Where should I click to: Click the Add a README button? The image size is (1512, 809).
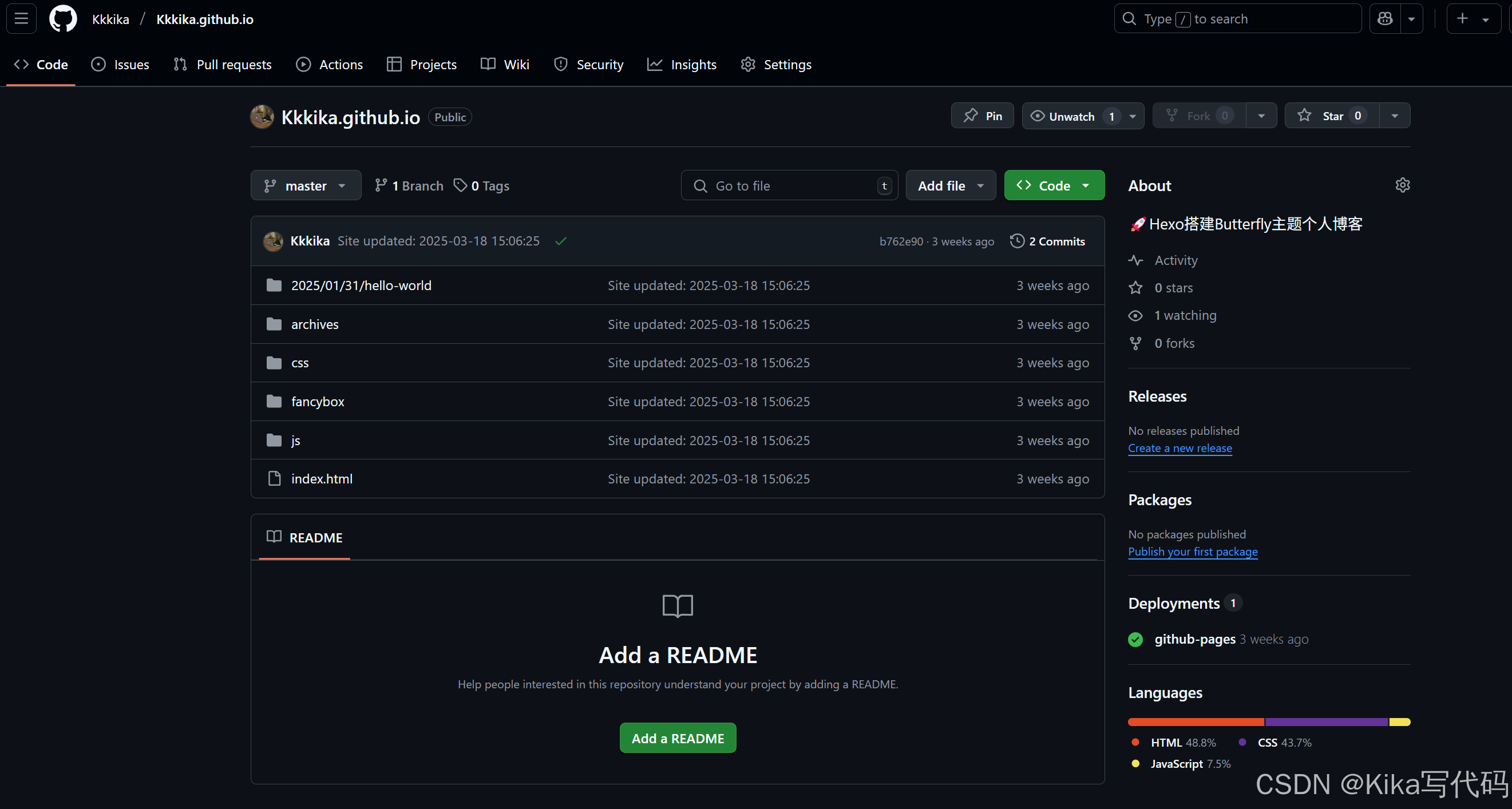[678, 738]
